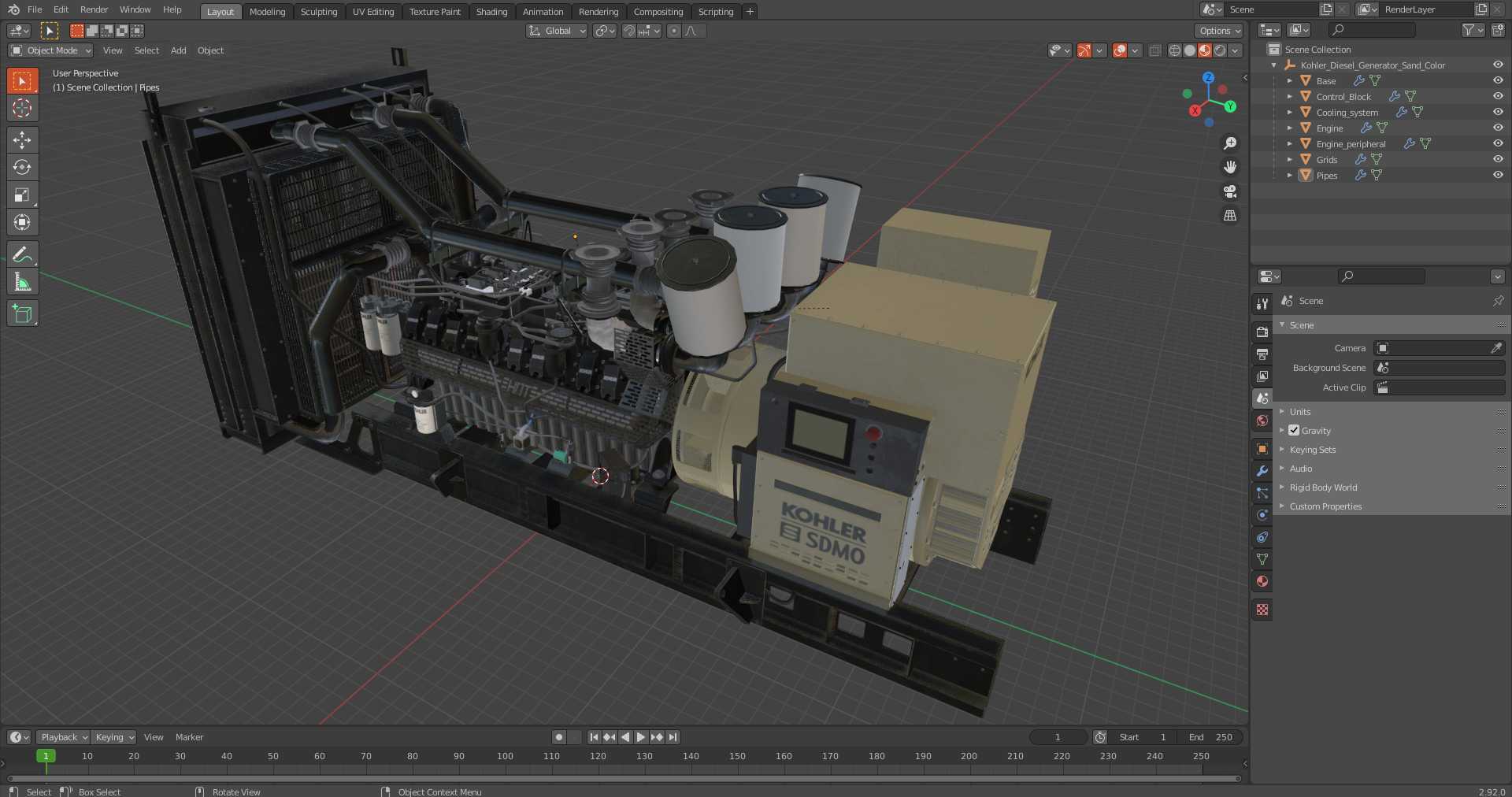Screen dimensions: 1512x797
Task: Hide the Engine object
Action: [x=1498, y=128]
